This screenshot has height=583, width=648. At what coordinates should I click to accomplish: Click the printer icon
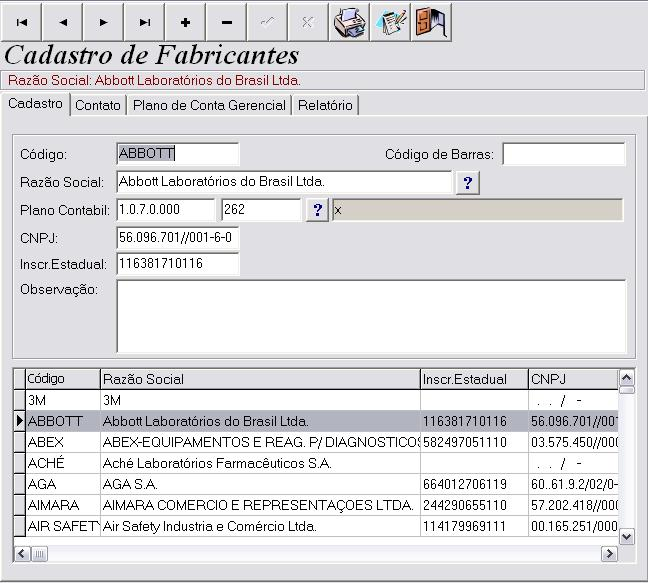click(x=349, y=22)
